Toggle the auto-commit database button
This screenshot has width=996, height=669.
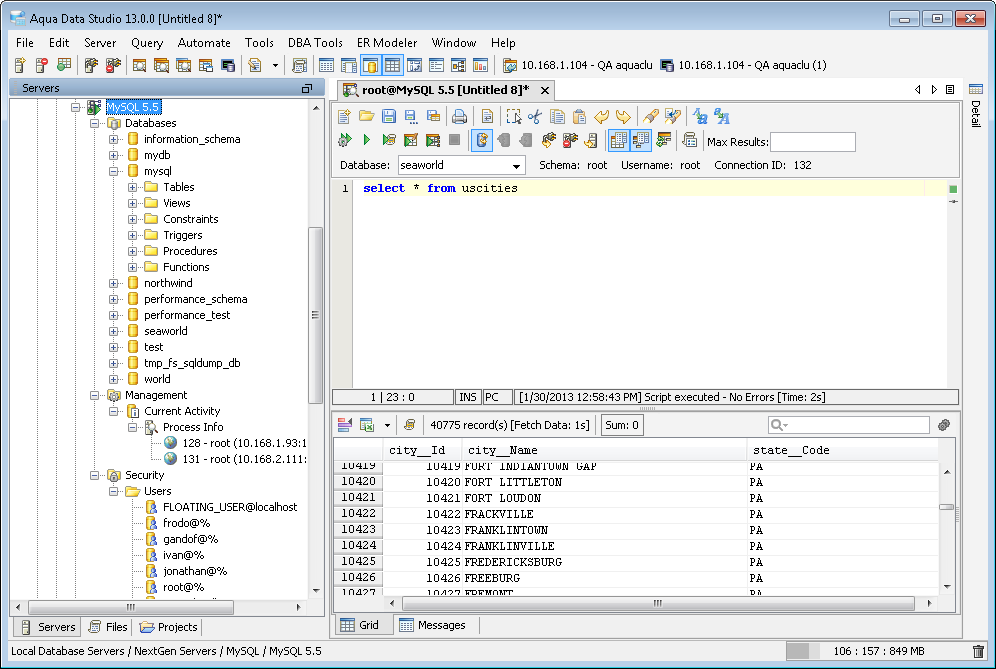(481, 140)
